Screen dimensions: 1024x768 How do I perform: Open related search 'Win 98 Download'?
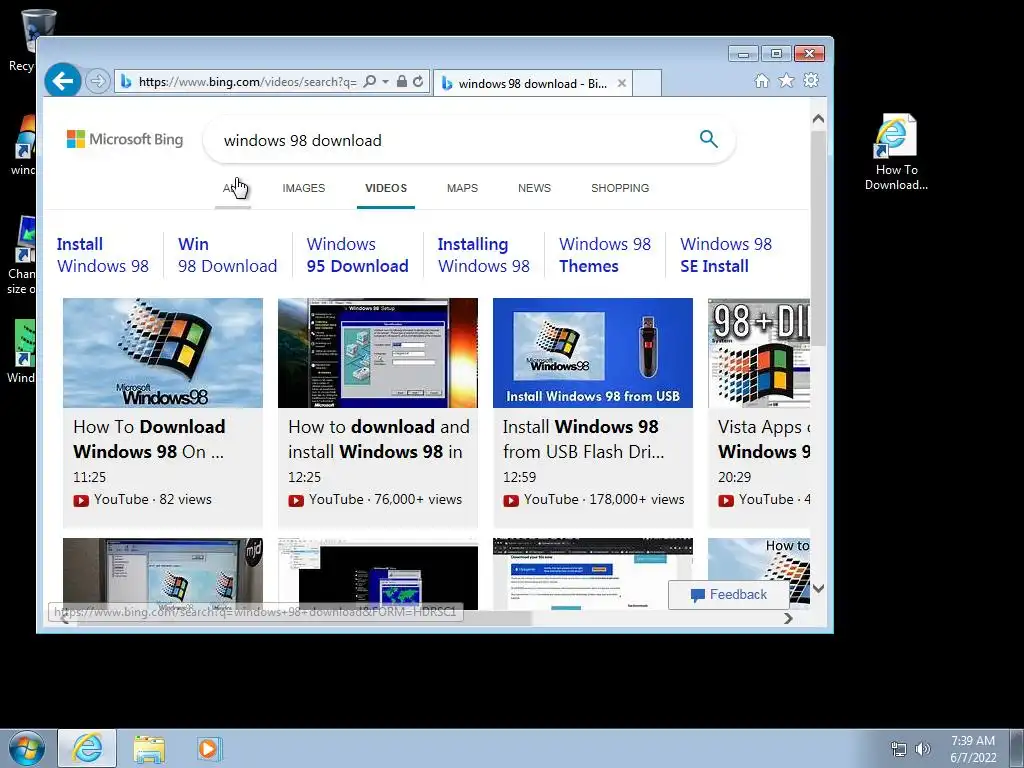click(227, 255)
